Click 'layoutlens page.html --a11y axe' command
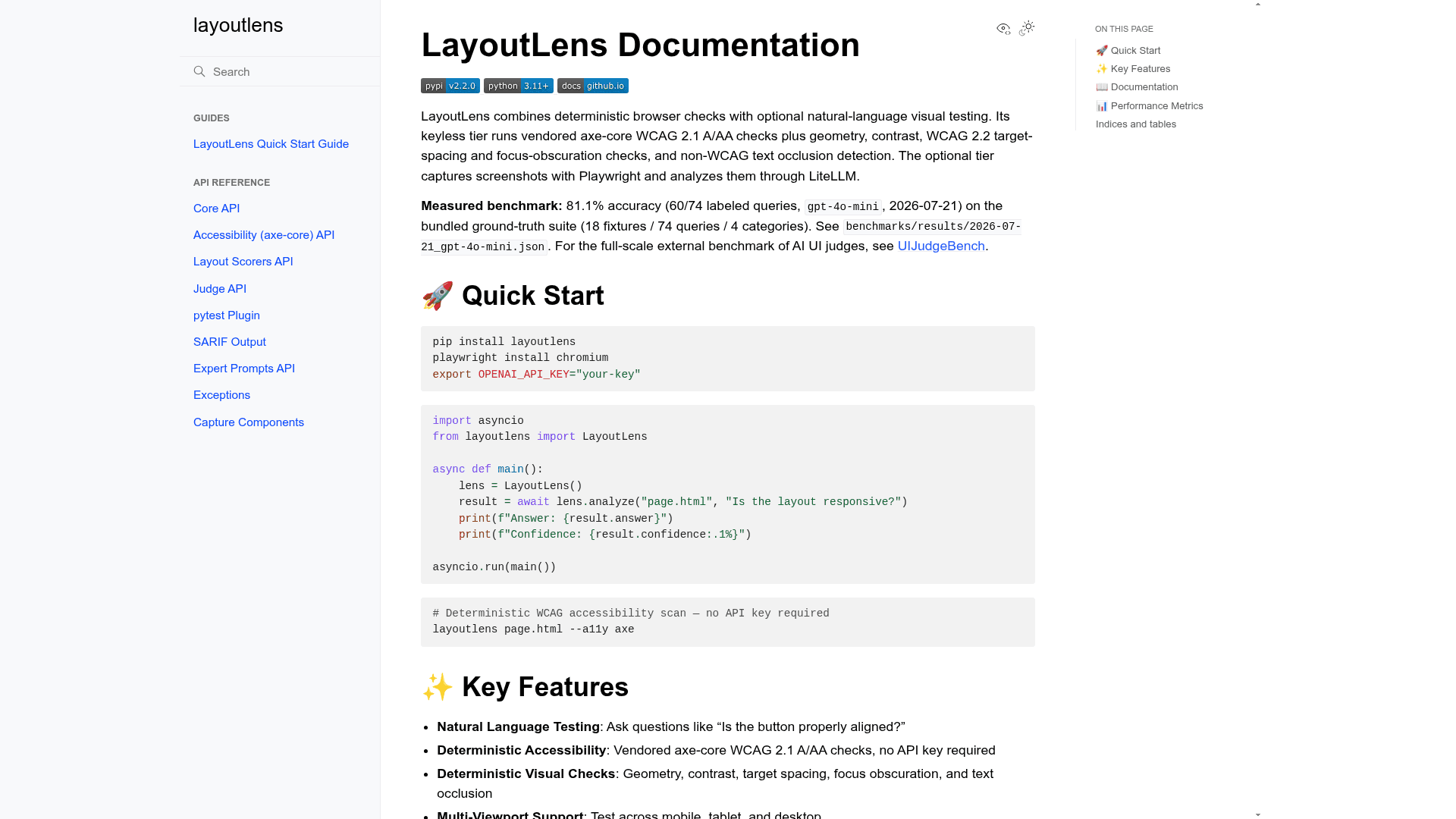The height and width of the screenshot is (819, 1456). point(533,629)
